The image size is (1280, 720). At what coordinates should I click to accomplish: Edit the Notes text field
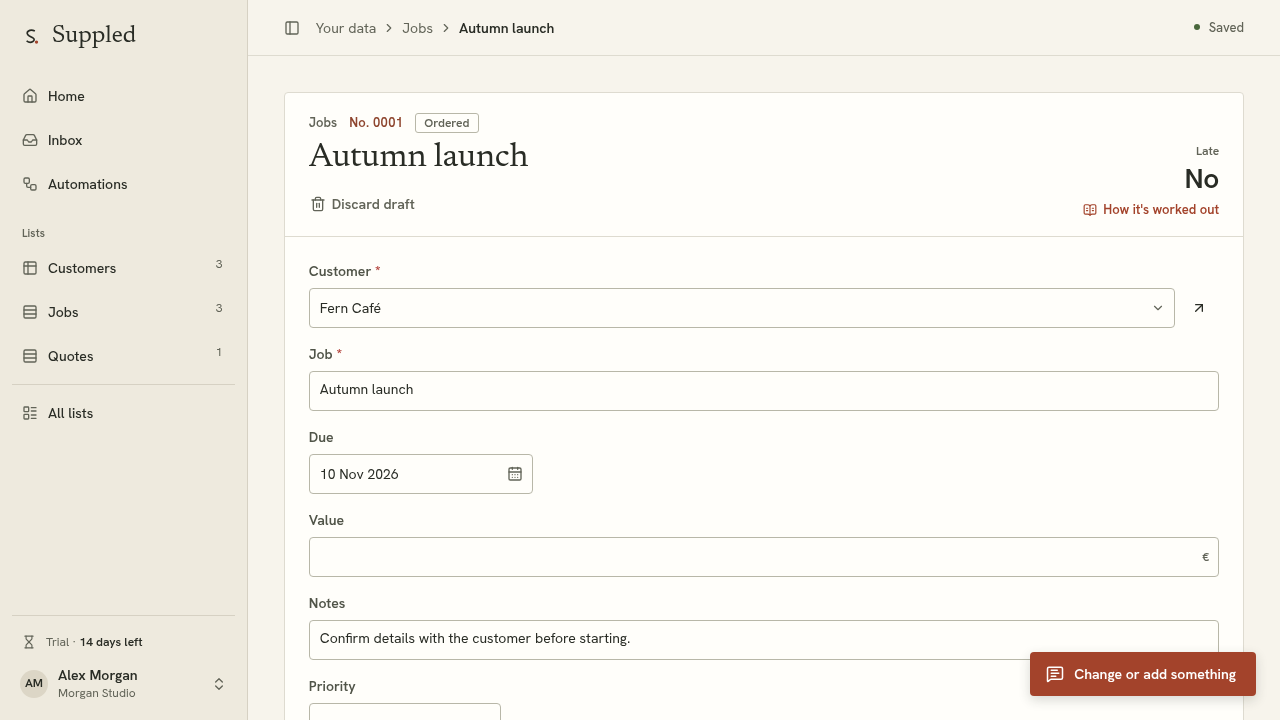coord(764,640)
